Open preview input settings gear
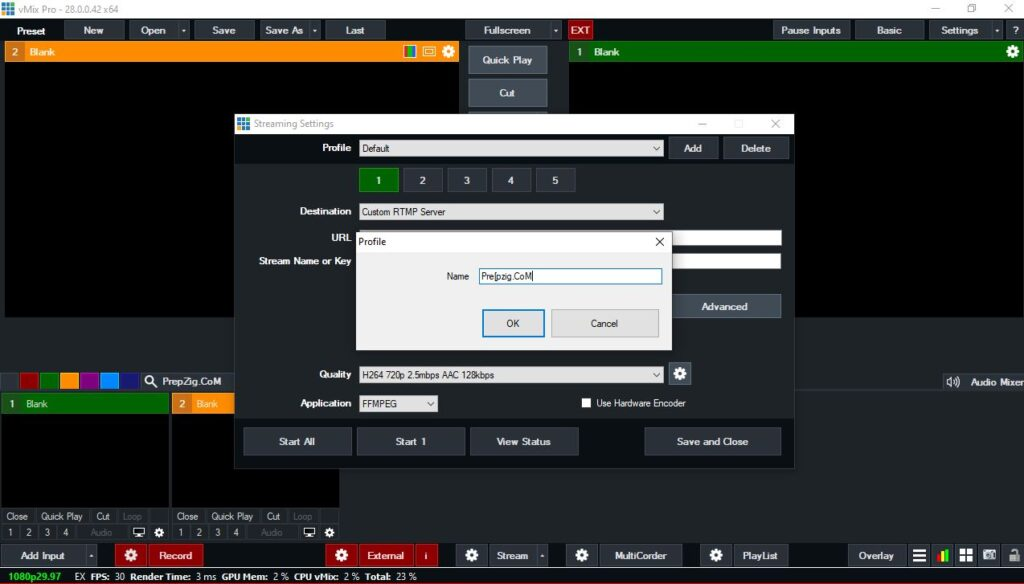This screenshot has width=1024, height=584. [x=449, y=52]
